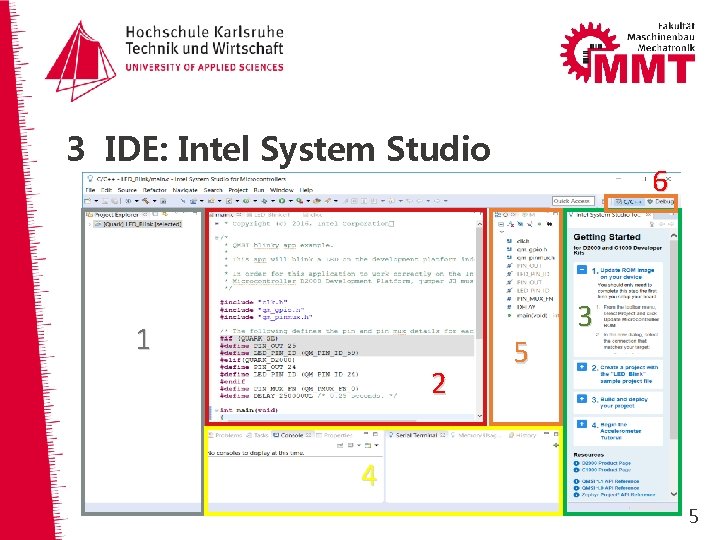
Task: Click the Debug bug toolbar icon
Action: point(264,201)
